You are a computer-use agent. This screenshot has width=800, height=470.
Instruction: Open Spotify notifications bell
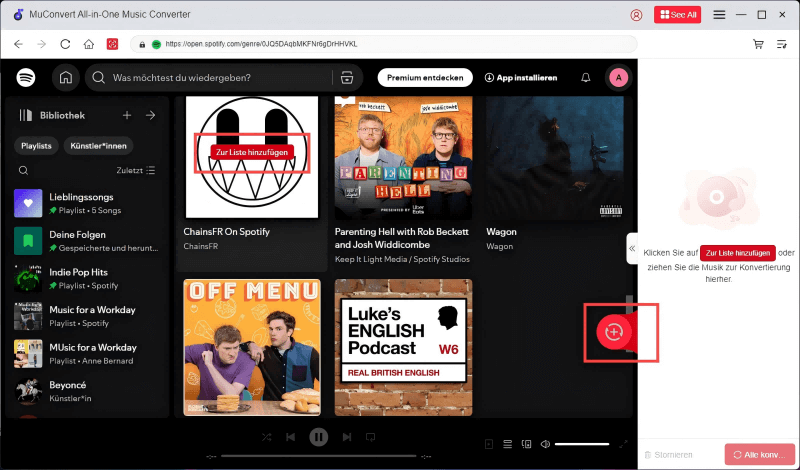[586, 77]
